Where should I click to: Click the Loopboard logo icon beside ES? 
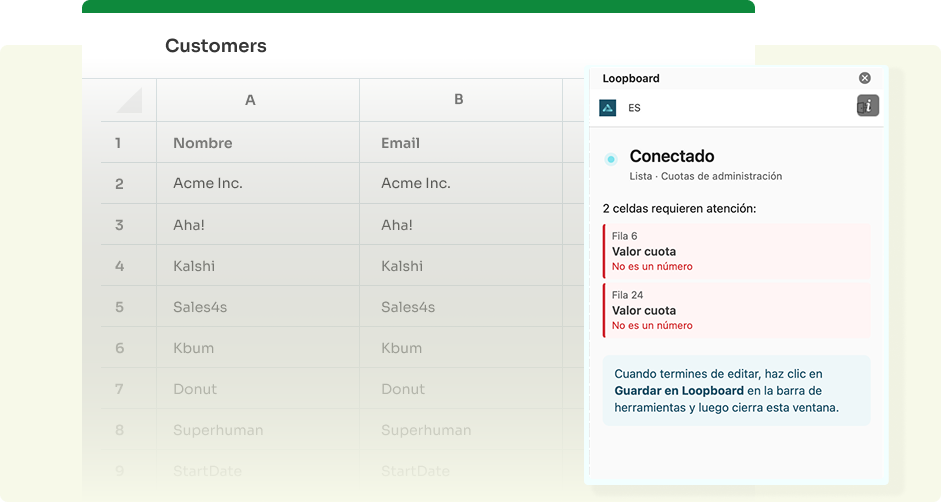608,108
